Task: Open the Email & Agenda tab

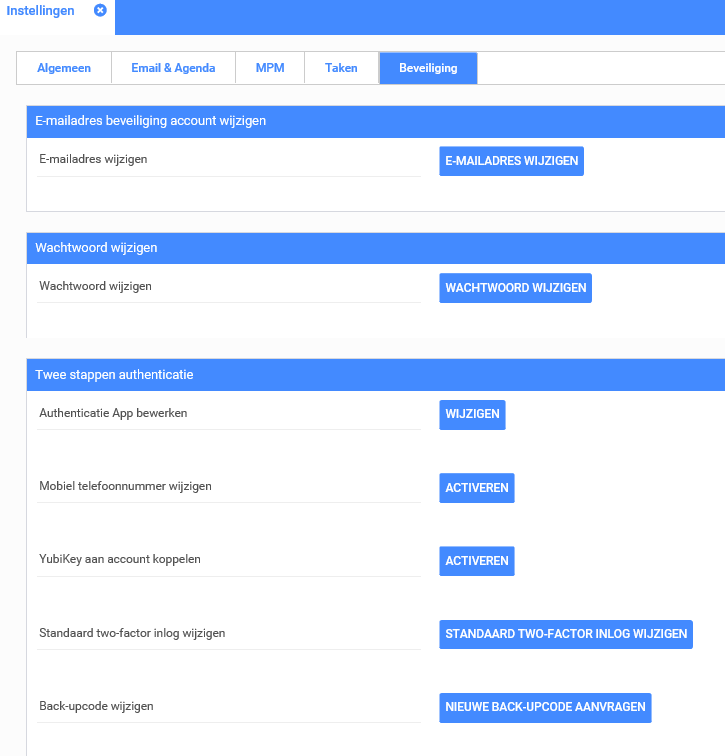Action: click(x=173, y=68)
